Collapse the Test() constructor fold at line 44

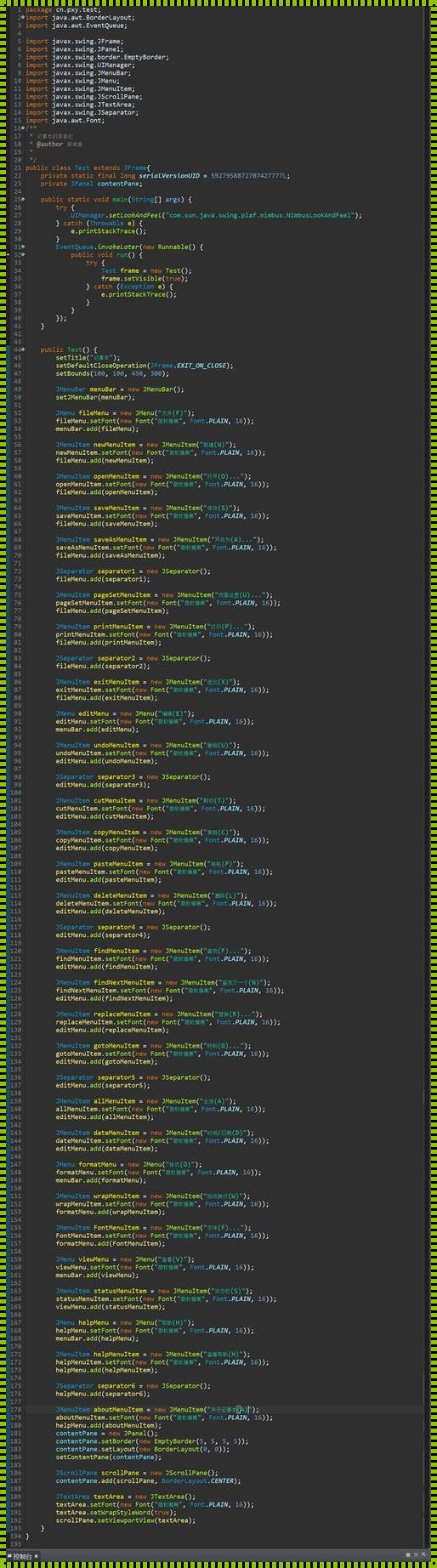(23, 349)
